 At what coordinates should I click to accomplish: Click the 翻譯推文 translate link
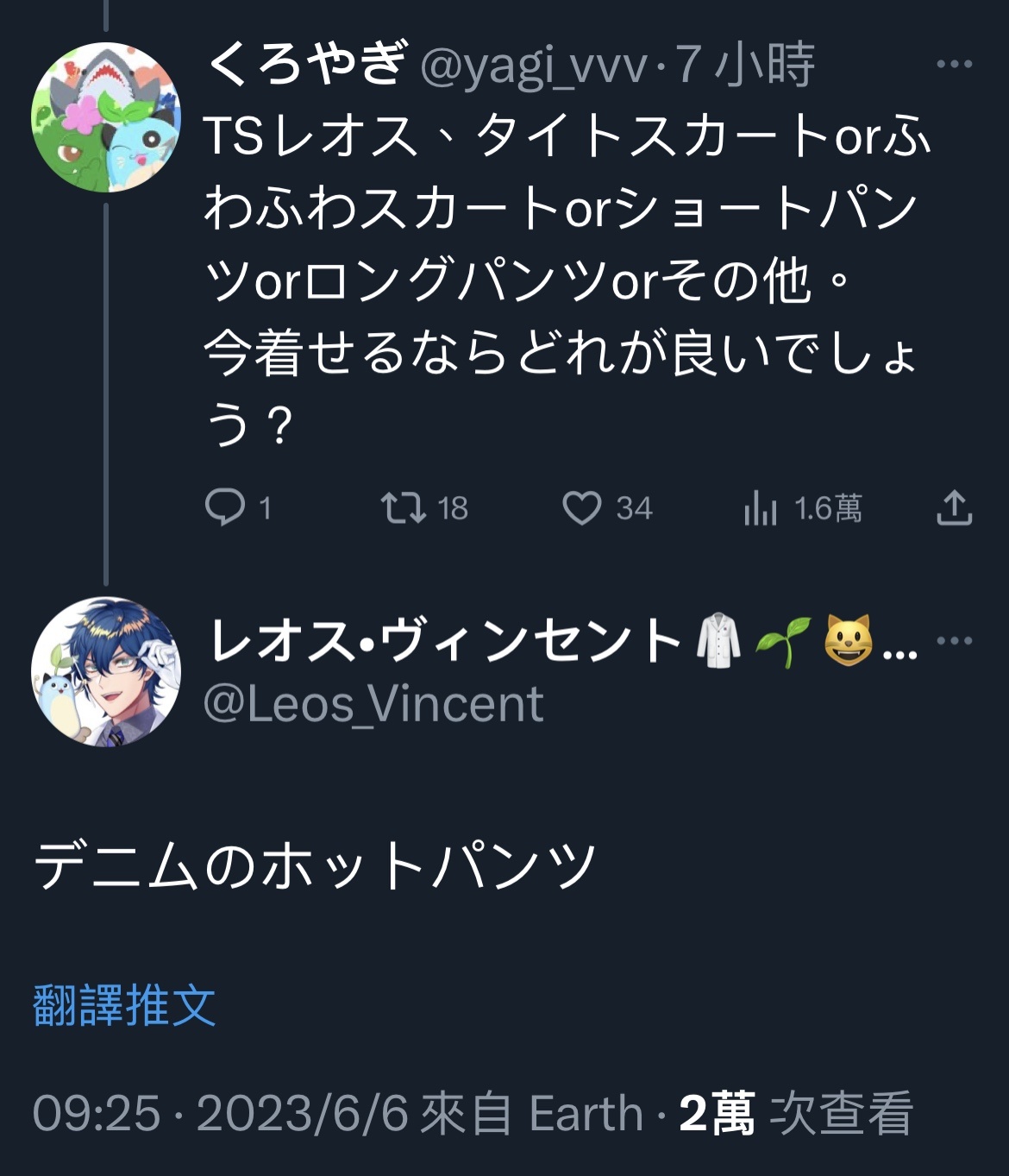(x=124, y=1006)
